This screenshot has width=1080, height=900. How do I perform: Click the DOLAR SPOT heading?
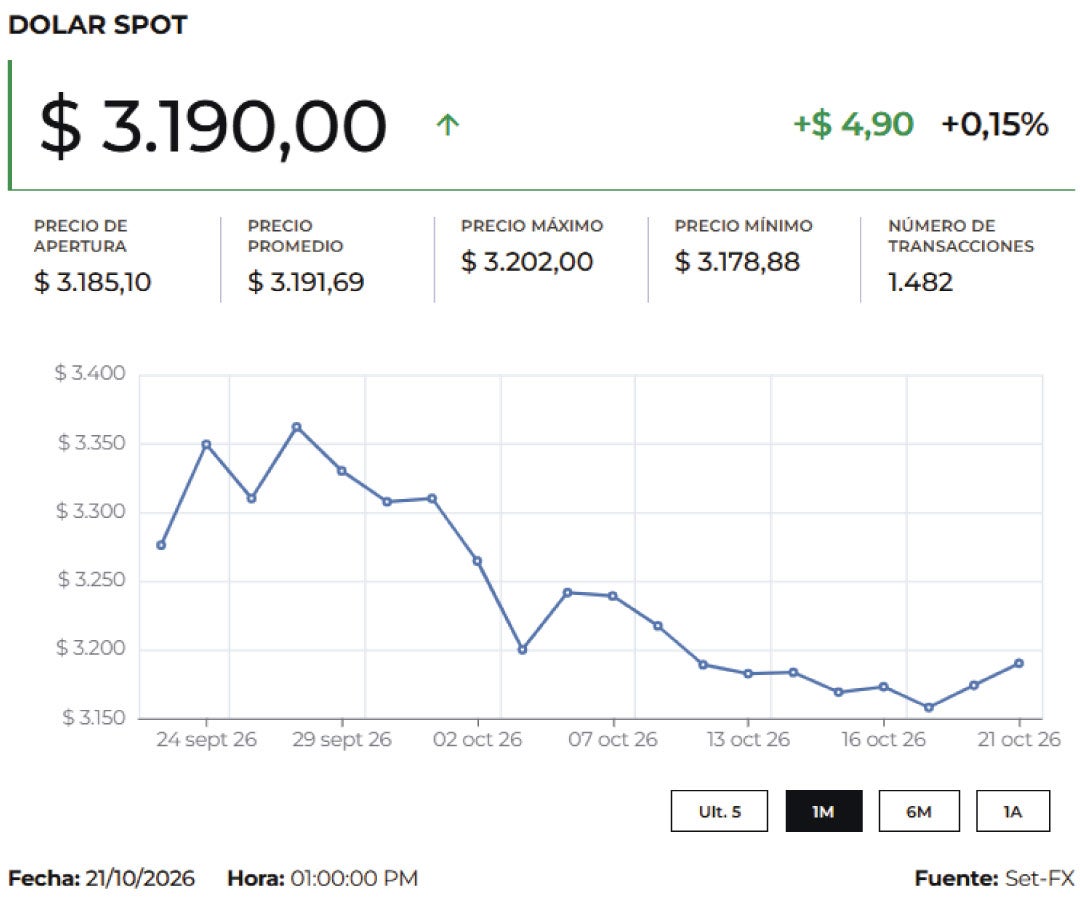[98, 25]
